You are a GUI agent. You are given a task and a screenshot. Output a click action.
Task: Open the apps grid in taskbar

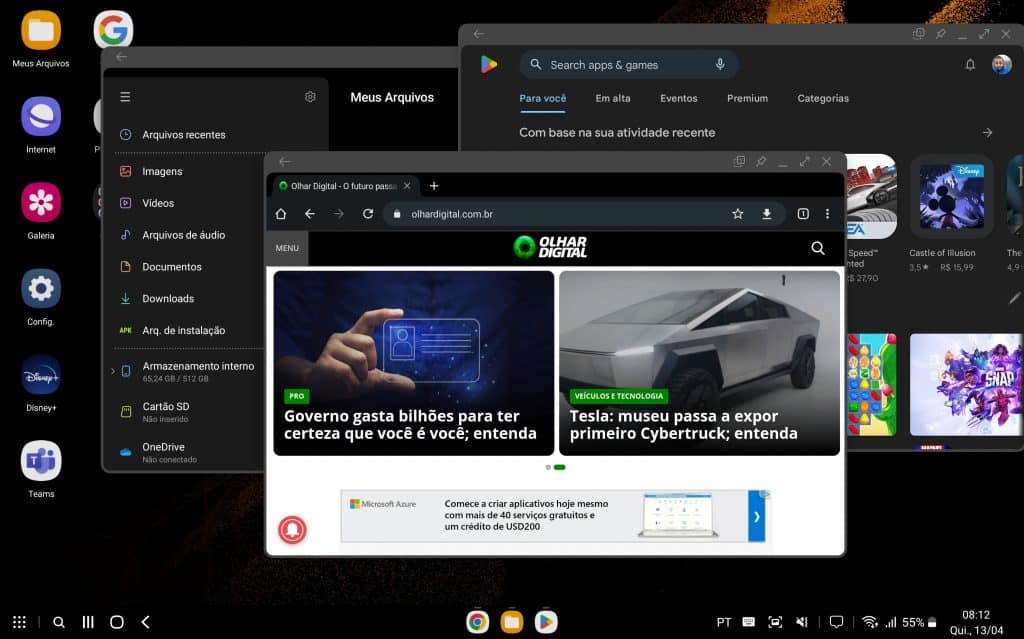20,622
